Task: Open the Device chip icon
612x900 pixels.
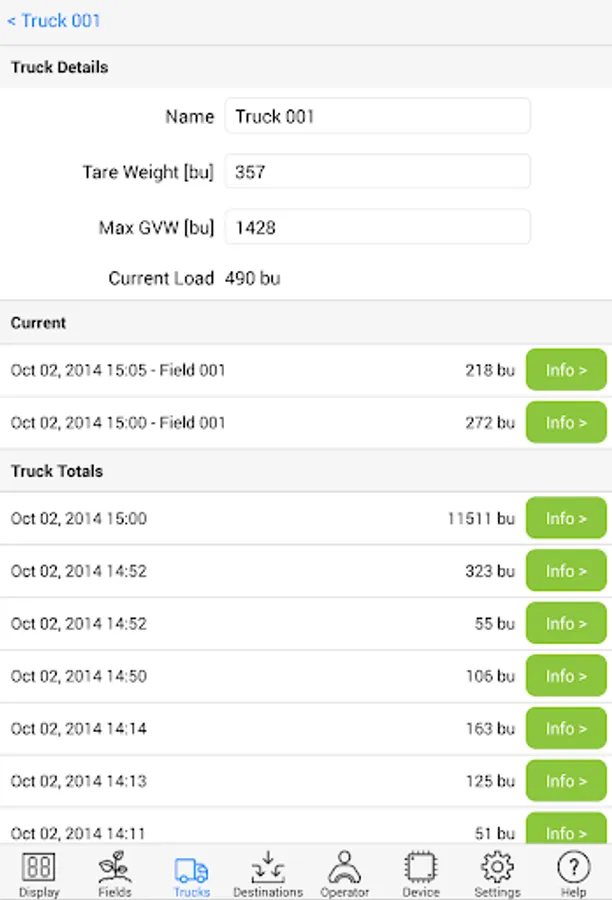Action: (x=421, y=867)
